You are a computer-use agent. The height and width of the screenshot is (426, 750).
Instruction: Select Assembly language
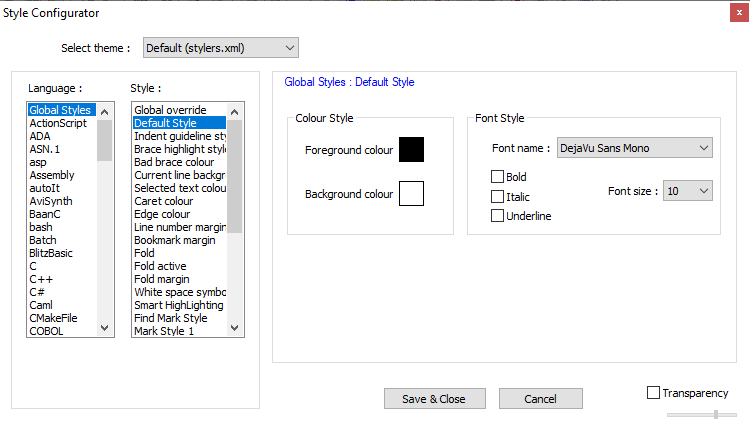[62, 175]
